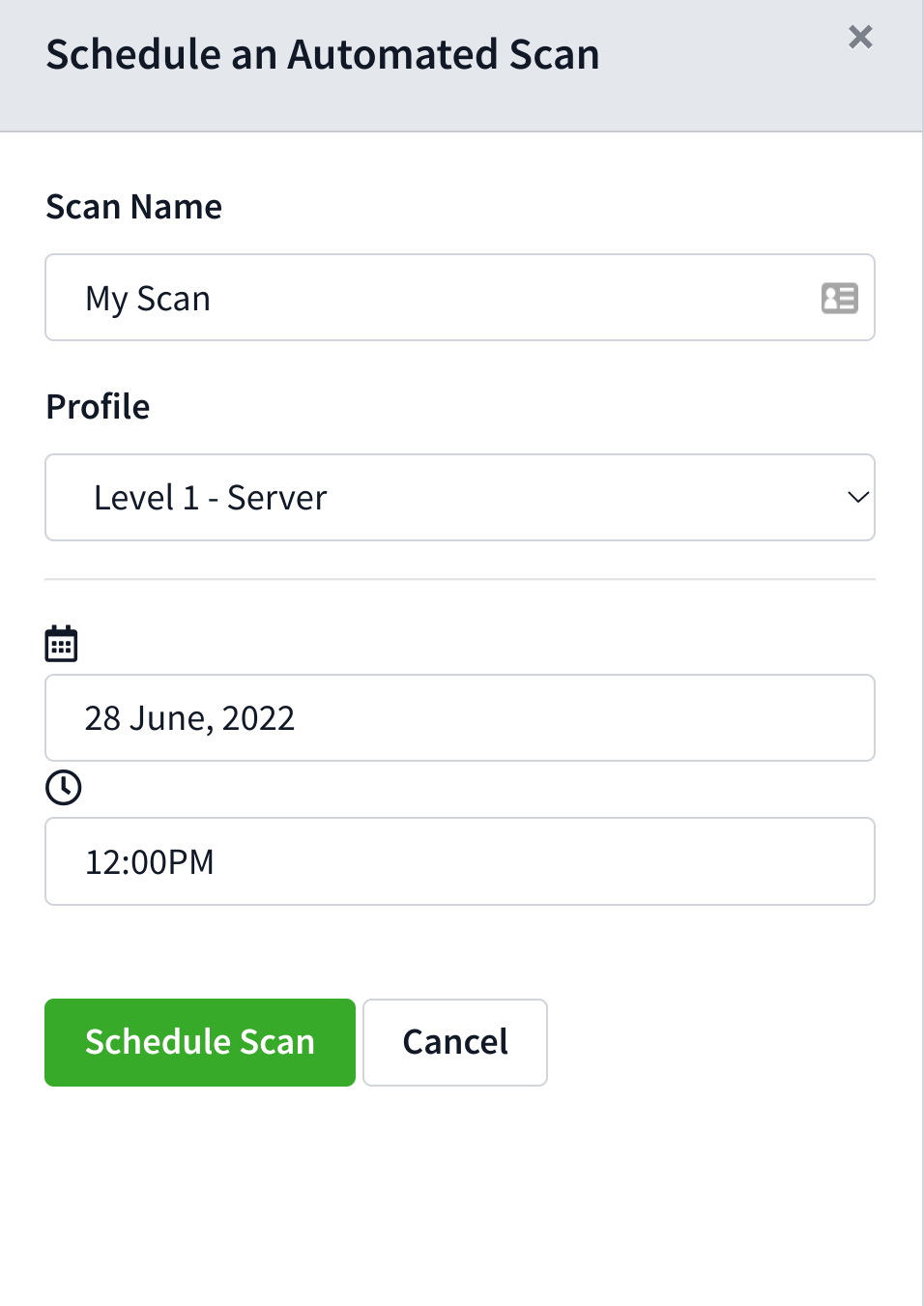Click the Scan Name label
Screen dimensions: 924x1306
click(x=134, y=207)
